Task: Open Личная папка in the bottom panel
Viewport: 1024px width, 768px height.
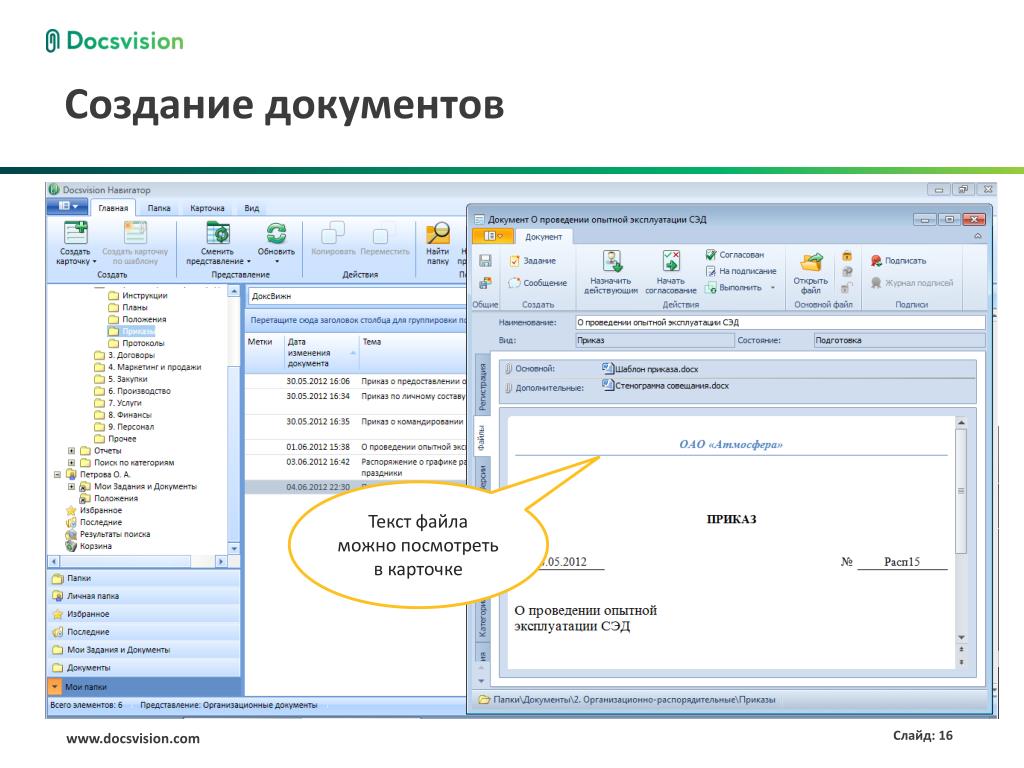Action: click(144, 596)
